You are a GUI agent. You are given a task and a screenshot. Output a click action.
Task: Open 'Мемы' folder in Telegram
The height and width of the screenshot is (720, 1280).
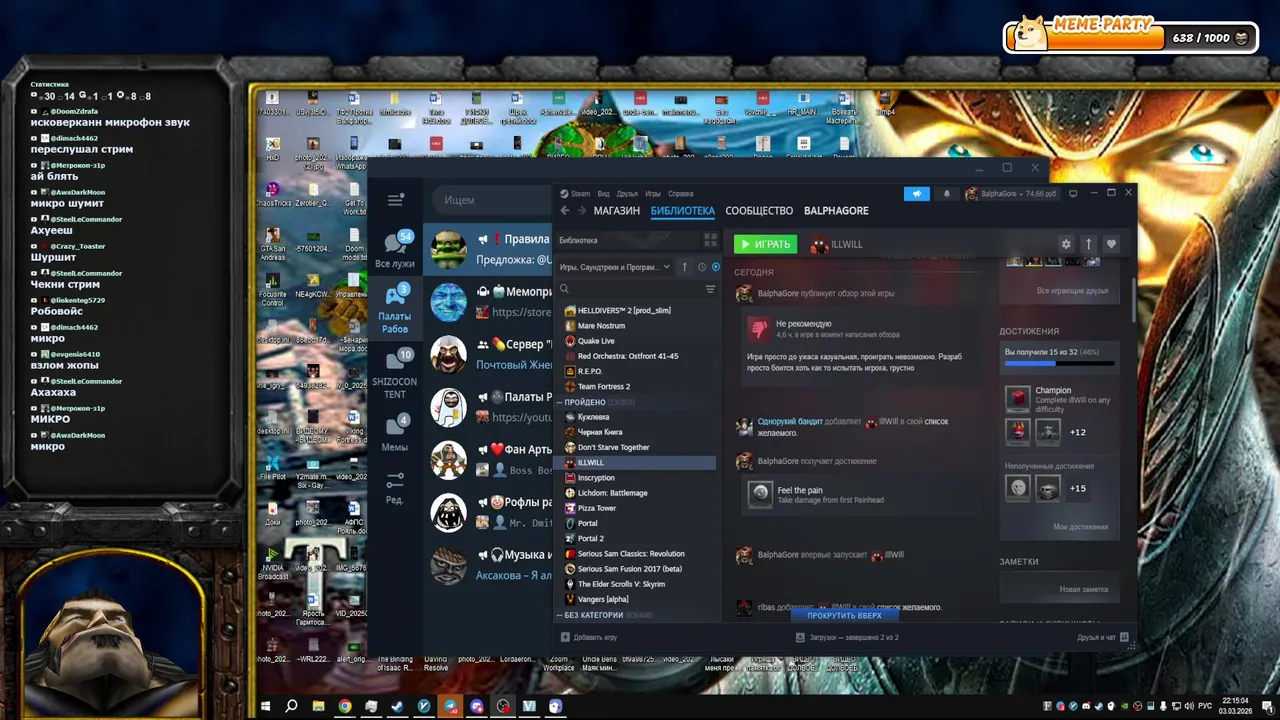coord(395,433)
